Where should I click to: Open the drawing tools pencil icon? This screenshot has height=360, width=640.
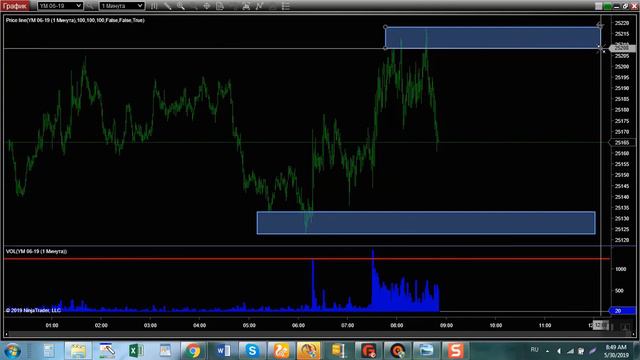168,6
